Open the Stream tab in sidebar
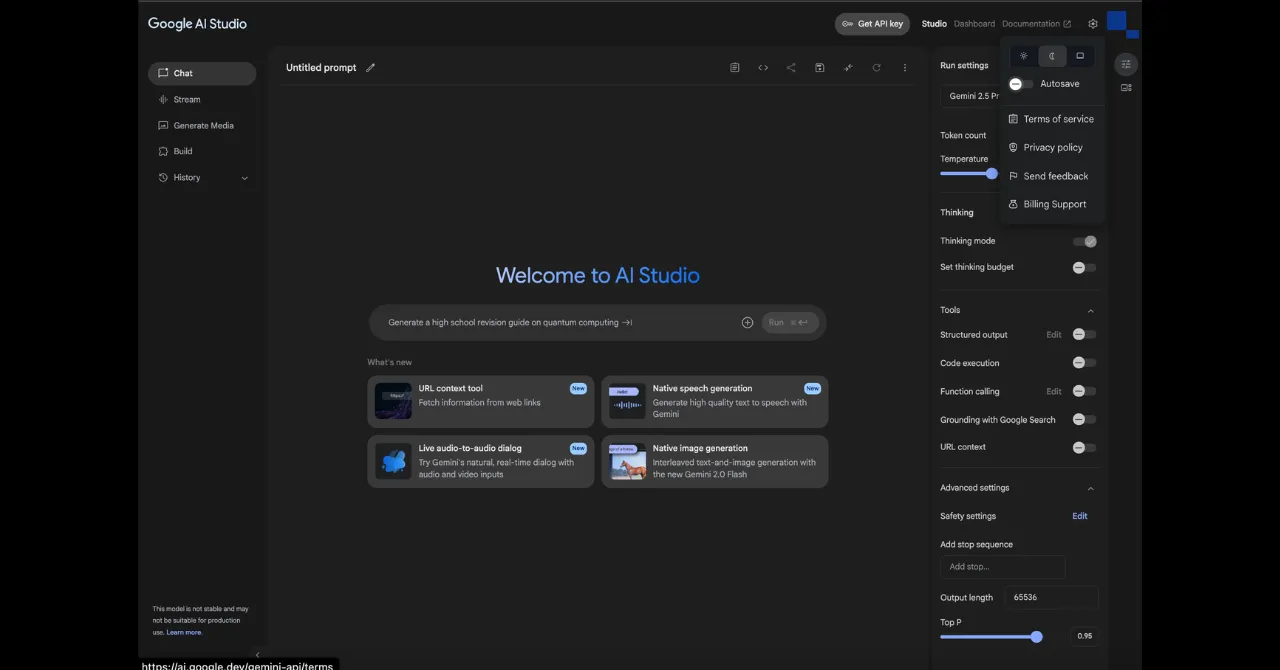This screenshot has width=1280, height=670. click(187, 100)
